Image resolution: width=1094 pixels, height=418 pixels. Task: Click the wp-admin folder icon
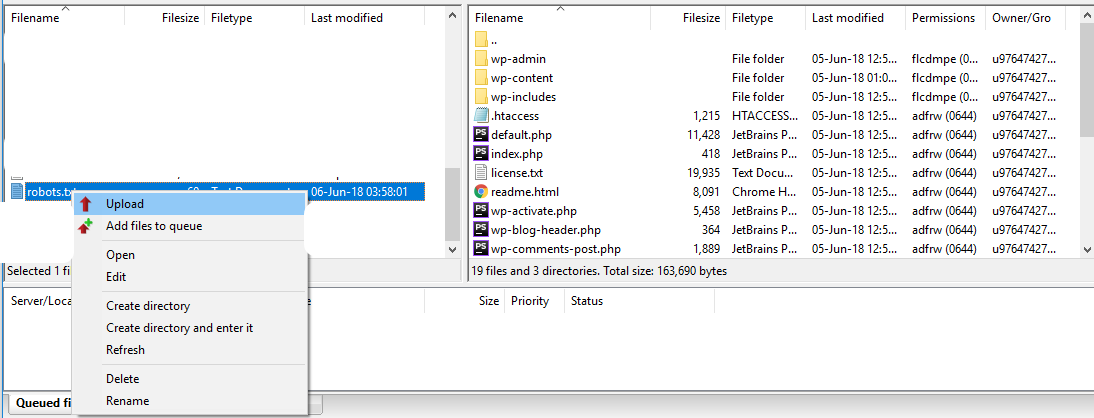tap(481, 59)
